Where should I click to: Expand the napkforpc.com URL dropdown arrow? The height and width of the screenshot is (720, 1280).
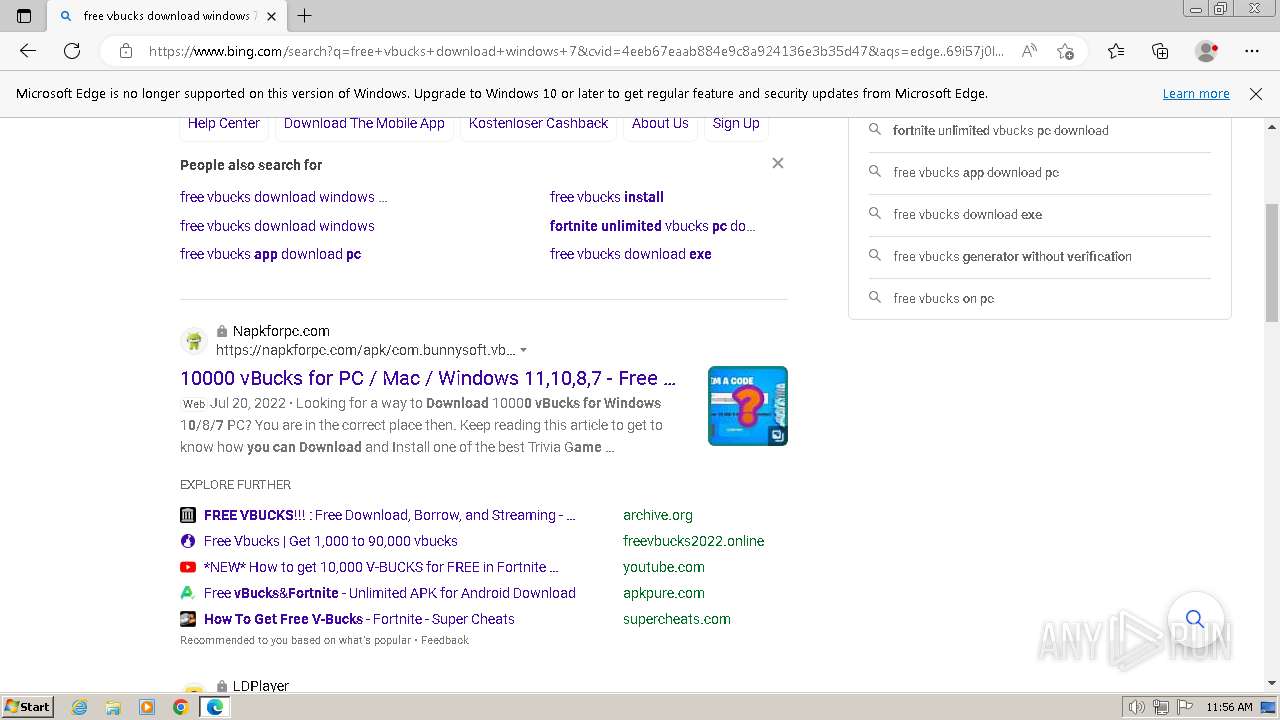click(523, 351)
